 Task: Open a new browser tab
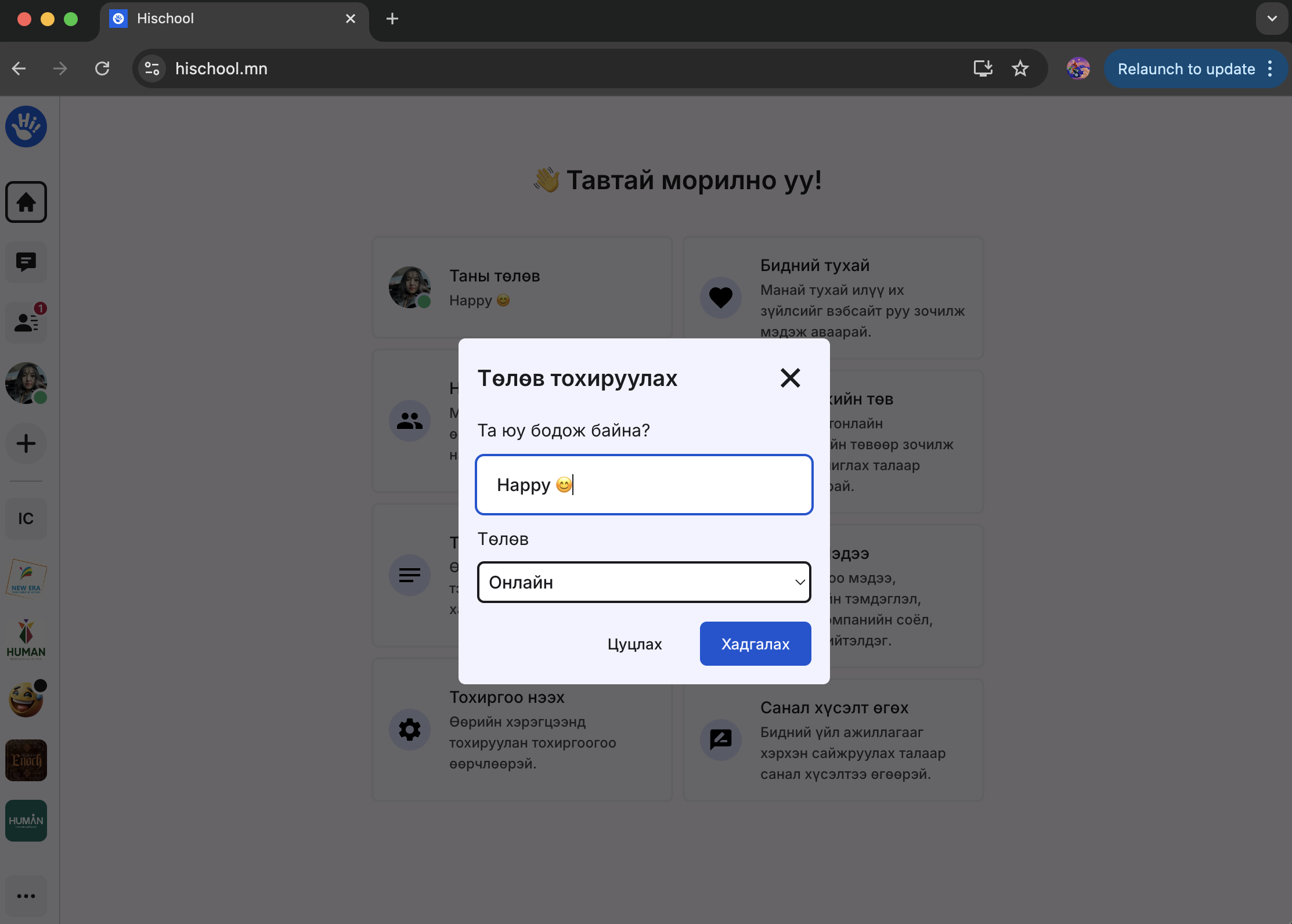tap(392, 19)
